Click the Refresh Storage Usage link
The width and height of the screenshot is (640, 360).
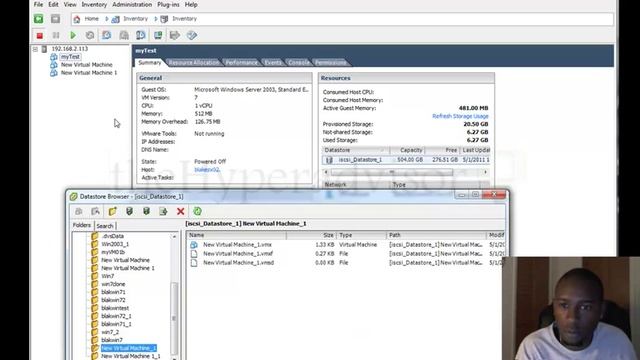pos(460,116)
